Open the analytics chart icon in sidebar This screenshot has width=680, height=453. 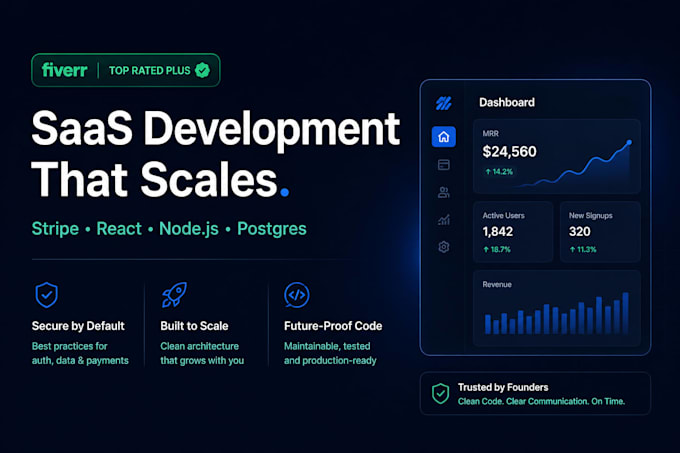pos(444,220)
